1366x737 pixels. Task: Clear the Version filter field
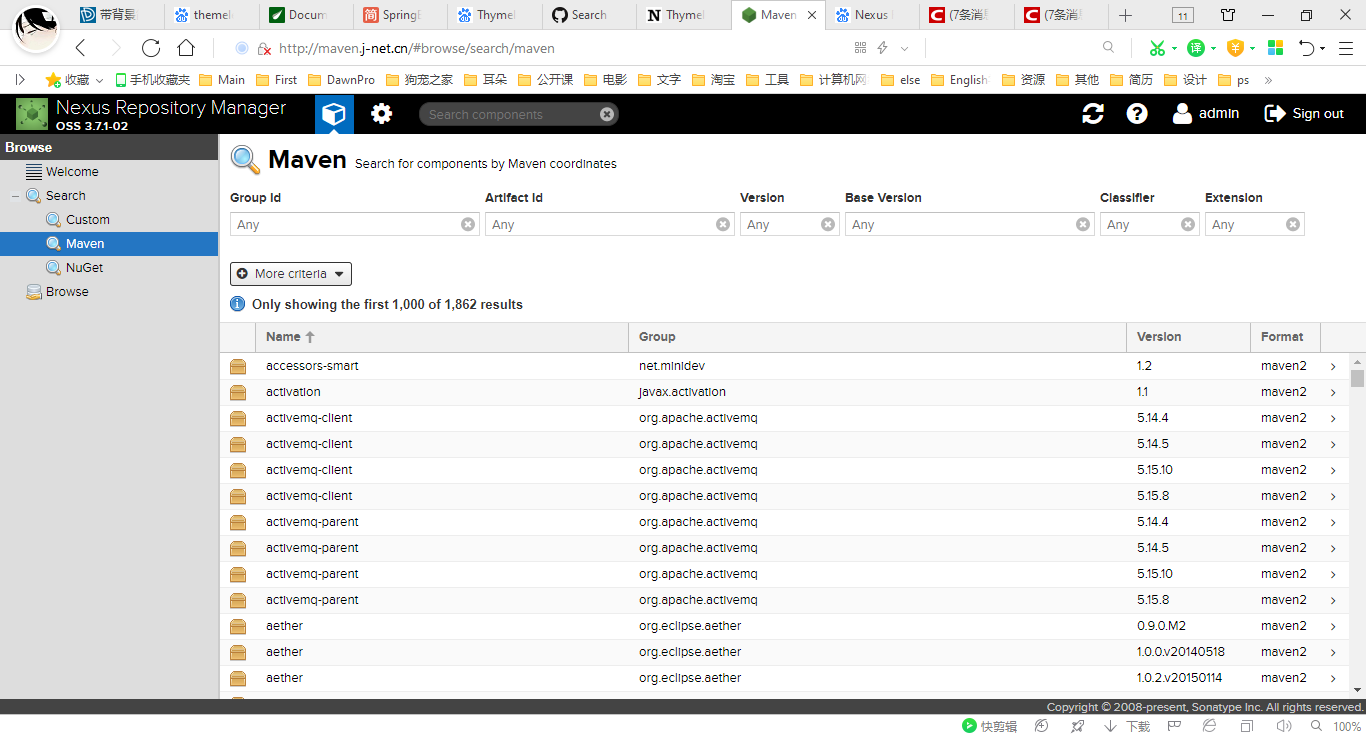pos(827,224)
